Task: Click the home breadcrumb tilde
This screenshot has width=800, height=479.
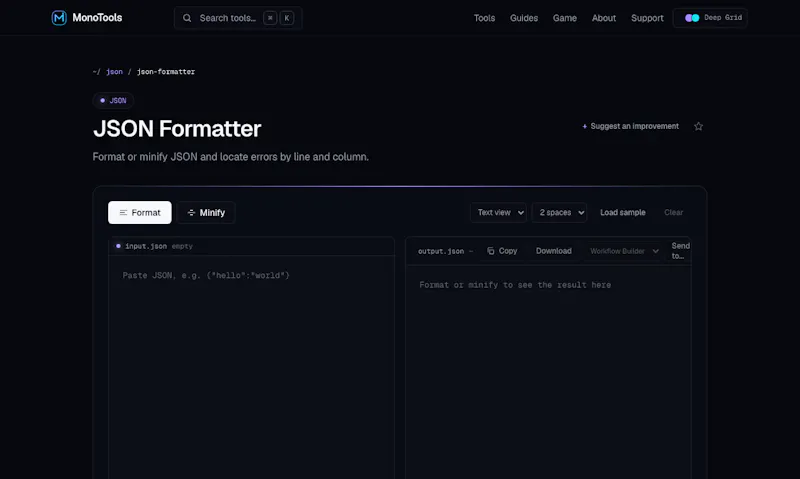Action: pyautogui.click(x=96, y=72)
